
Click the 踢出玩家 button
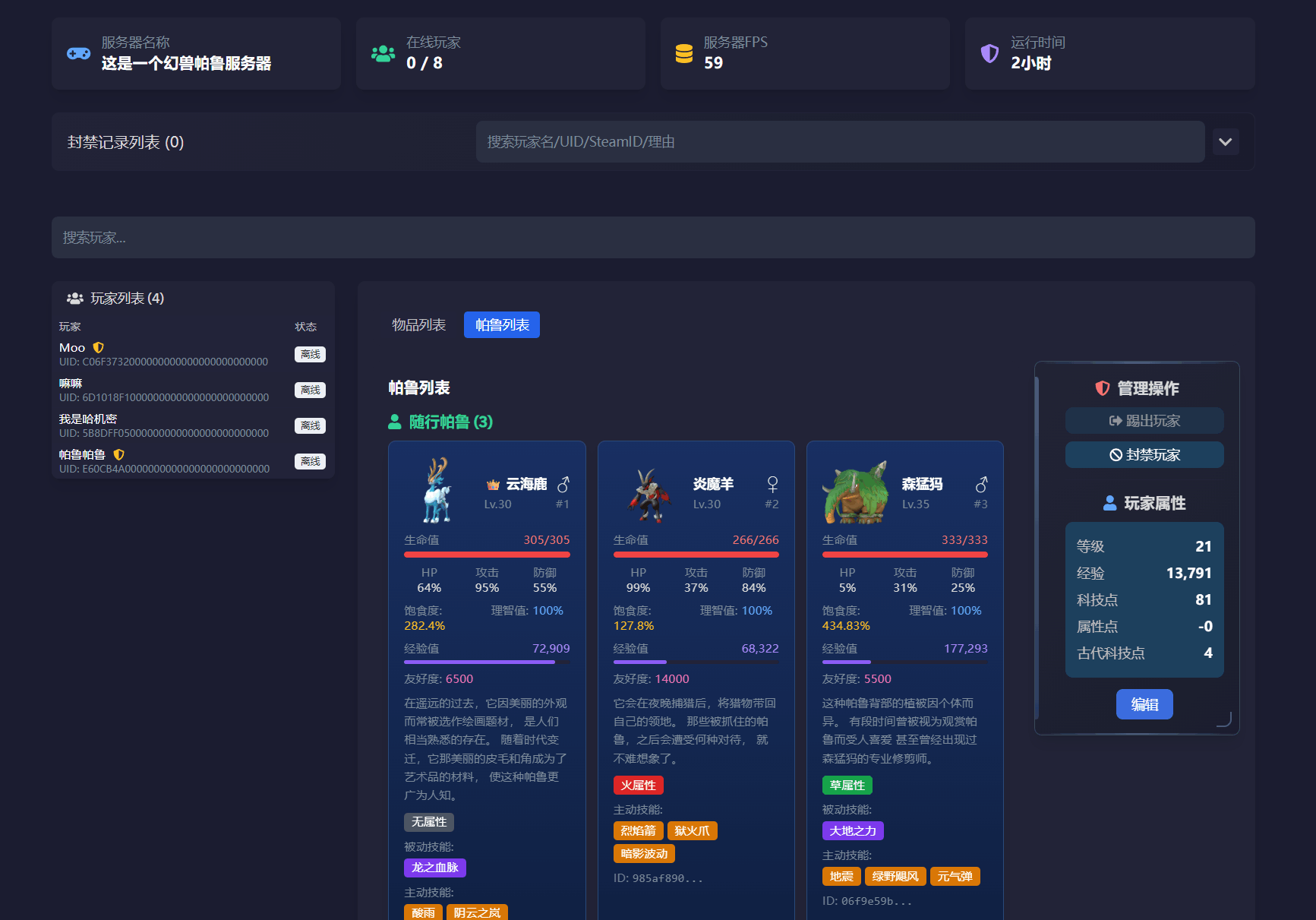(x=1144, y=420)
